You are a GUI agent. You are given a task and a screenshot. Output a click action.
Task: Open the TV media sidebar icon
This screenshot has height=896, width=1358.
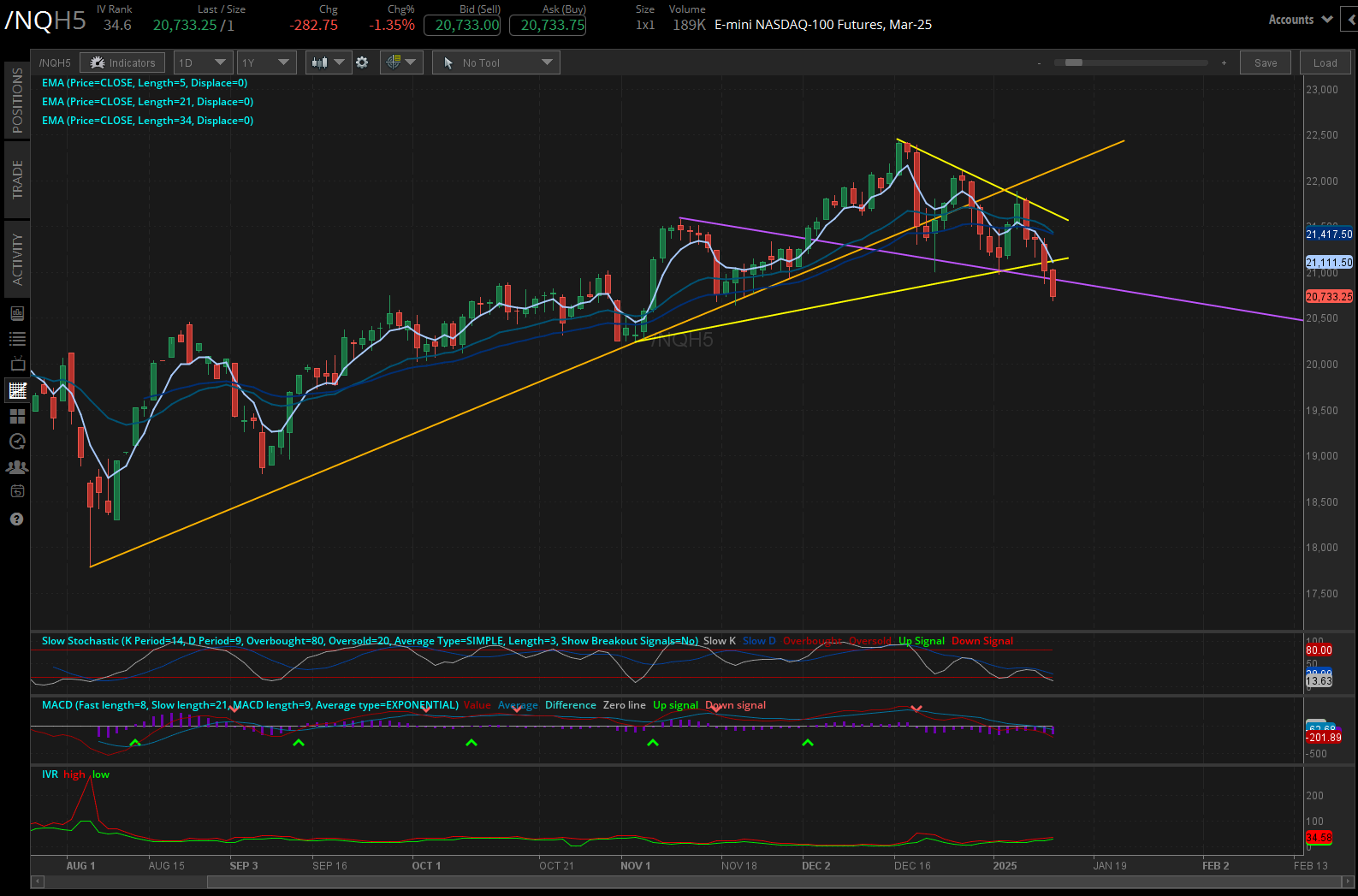coord(17,365)
